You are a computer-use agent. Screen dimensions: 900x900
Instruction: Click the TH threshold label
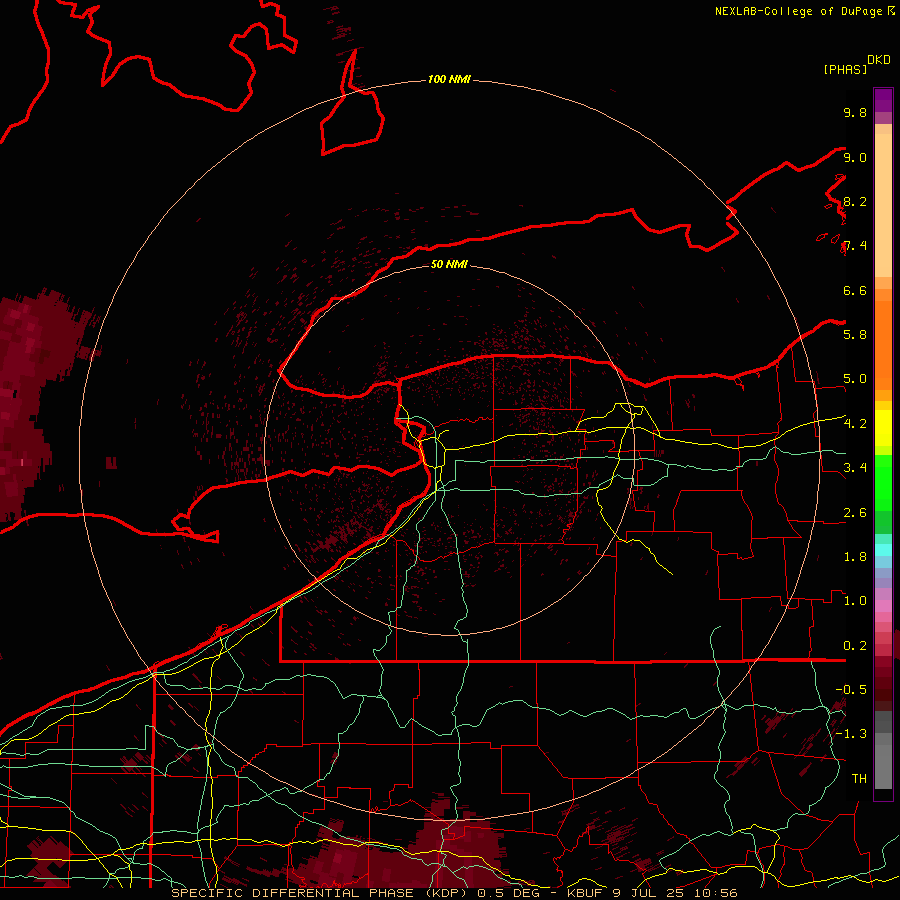tap(859, 779)
